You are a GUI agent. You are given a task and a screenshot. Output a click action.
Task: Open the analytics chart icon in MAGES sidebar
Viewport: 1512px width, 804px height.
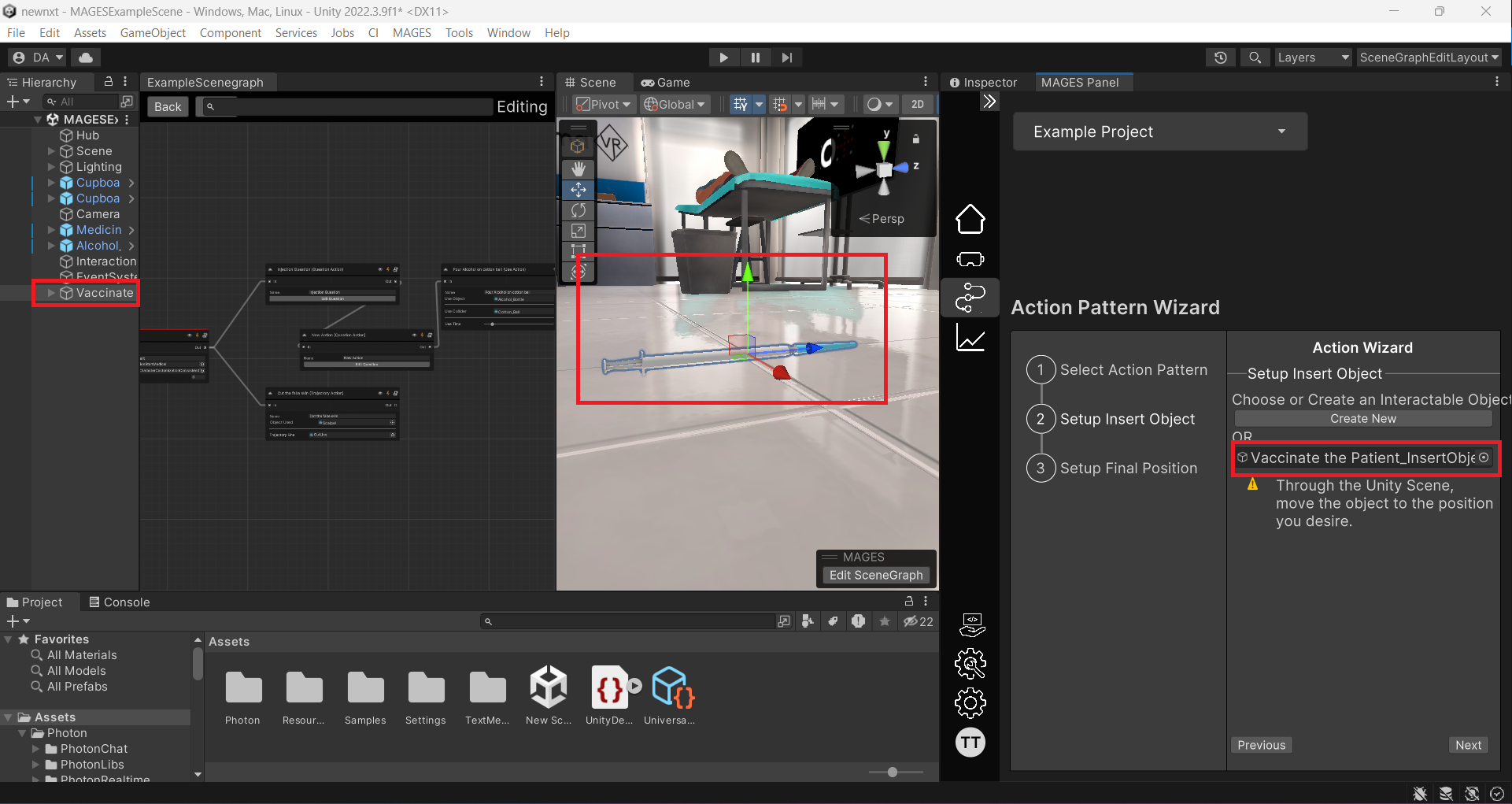970,338
